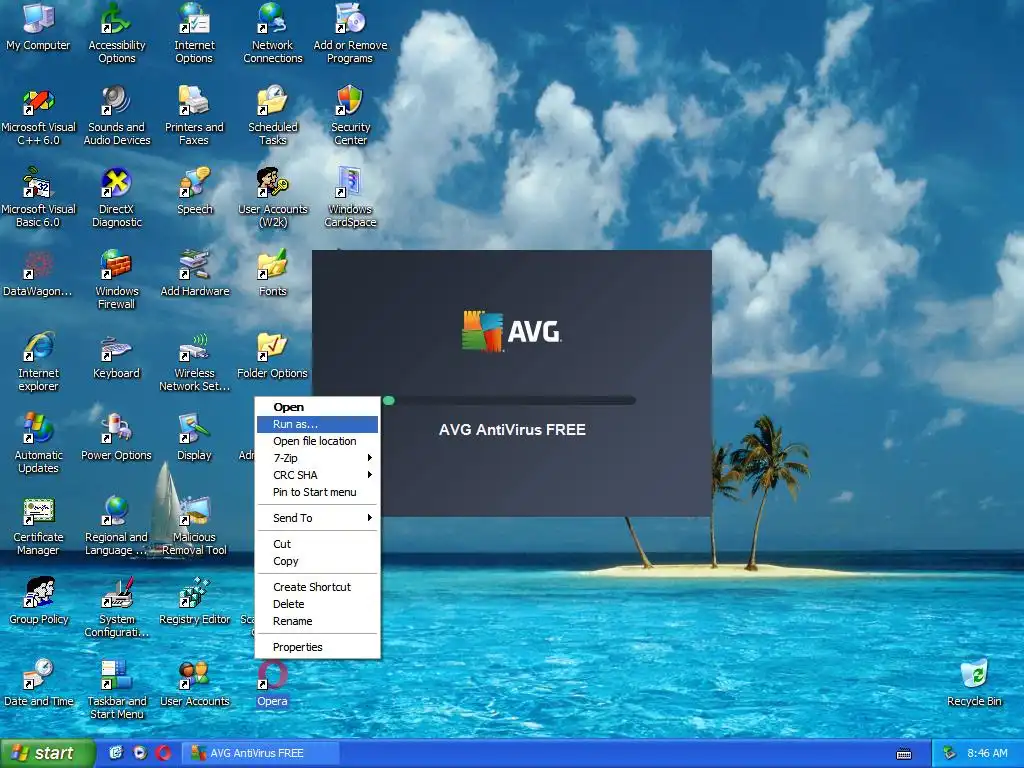The image size is (1024, 768).
Task: Click the AVG splash loading progress bar
Action: 509,400
